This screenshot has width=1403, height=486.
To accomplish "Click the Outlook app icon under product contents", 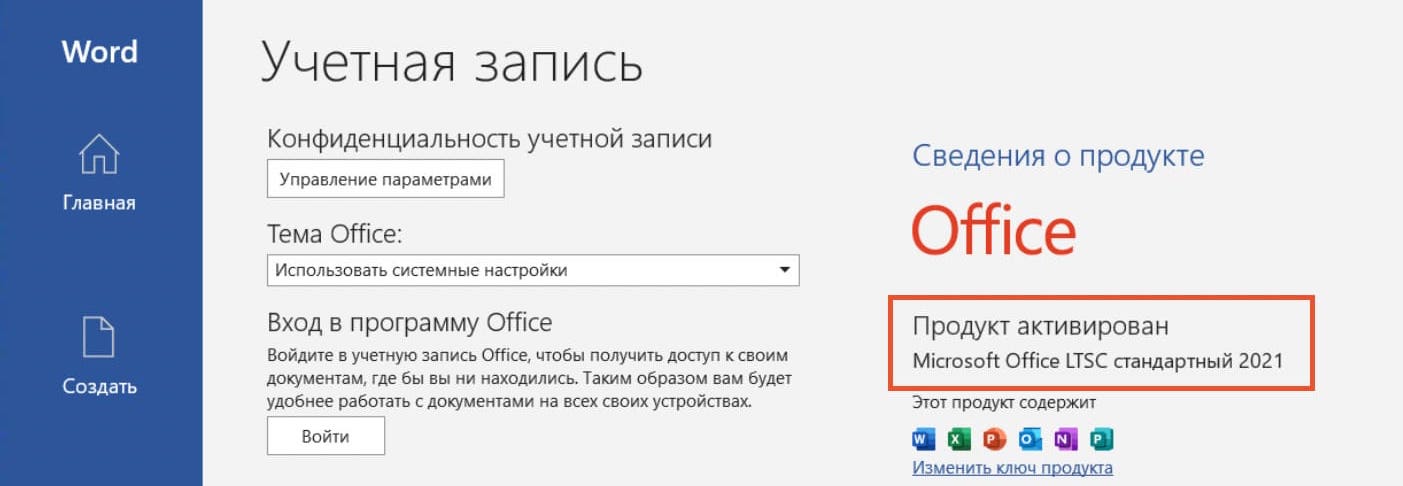I will click(1030, 438).
